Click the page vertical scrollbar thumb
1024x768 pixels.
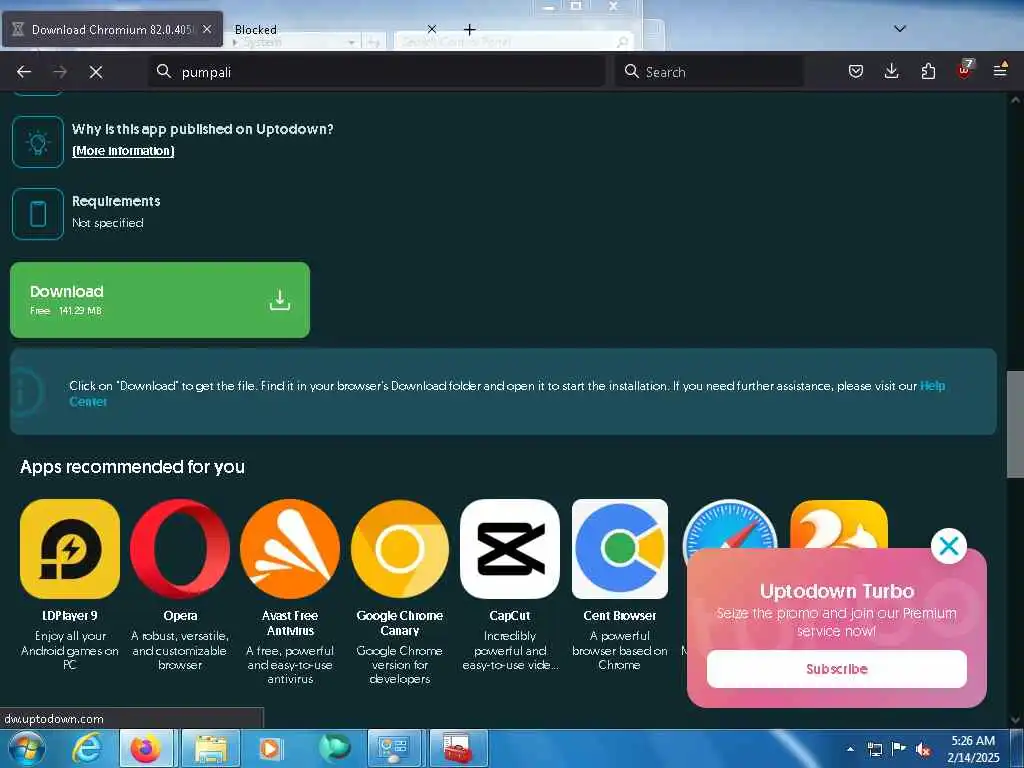[1016, 424]
